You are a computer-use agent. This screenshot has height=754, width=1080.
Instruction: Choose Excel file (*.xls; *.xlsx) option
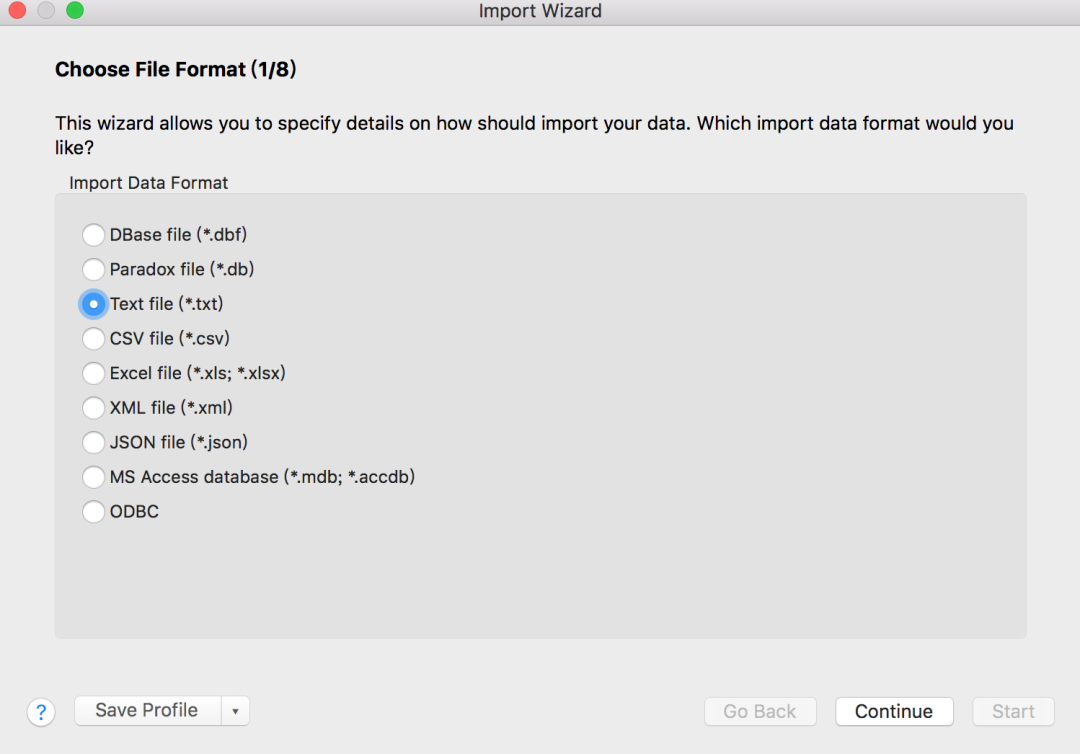pyautogui.click(x=93, y=373)
